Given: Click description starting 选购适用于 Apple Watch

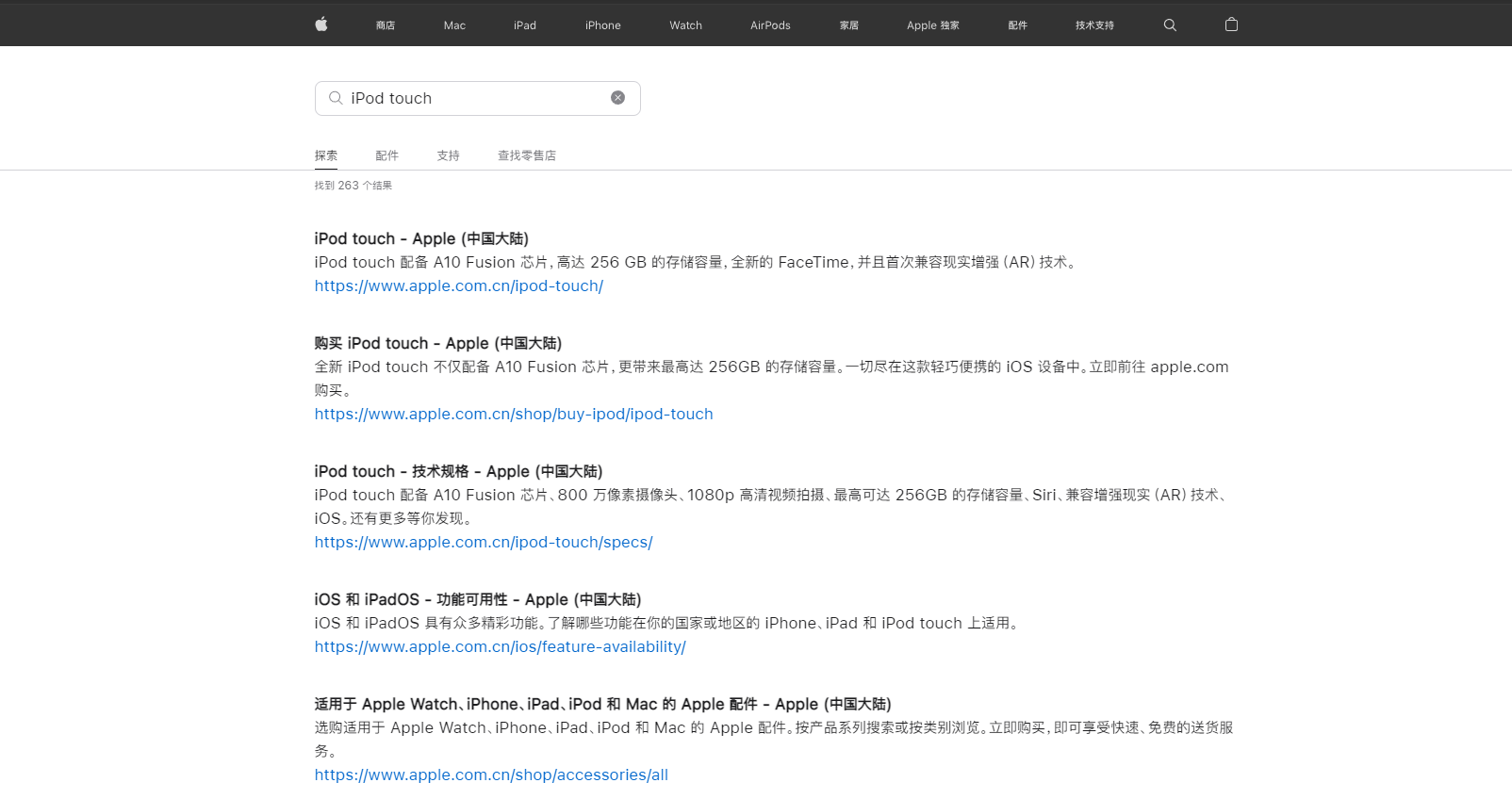Looking at the screenshot, I should coord(774,739).
